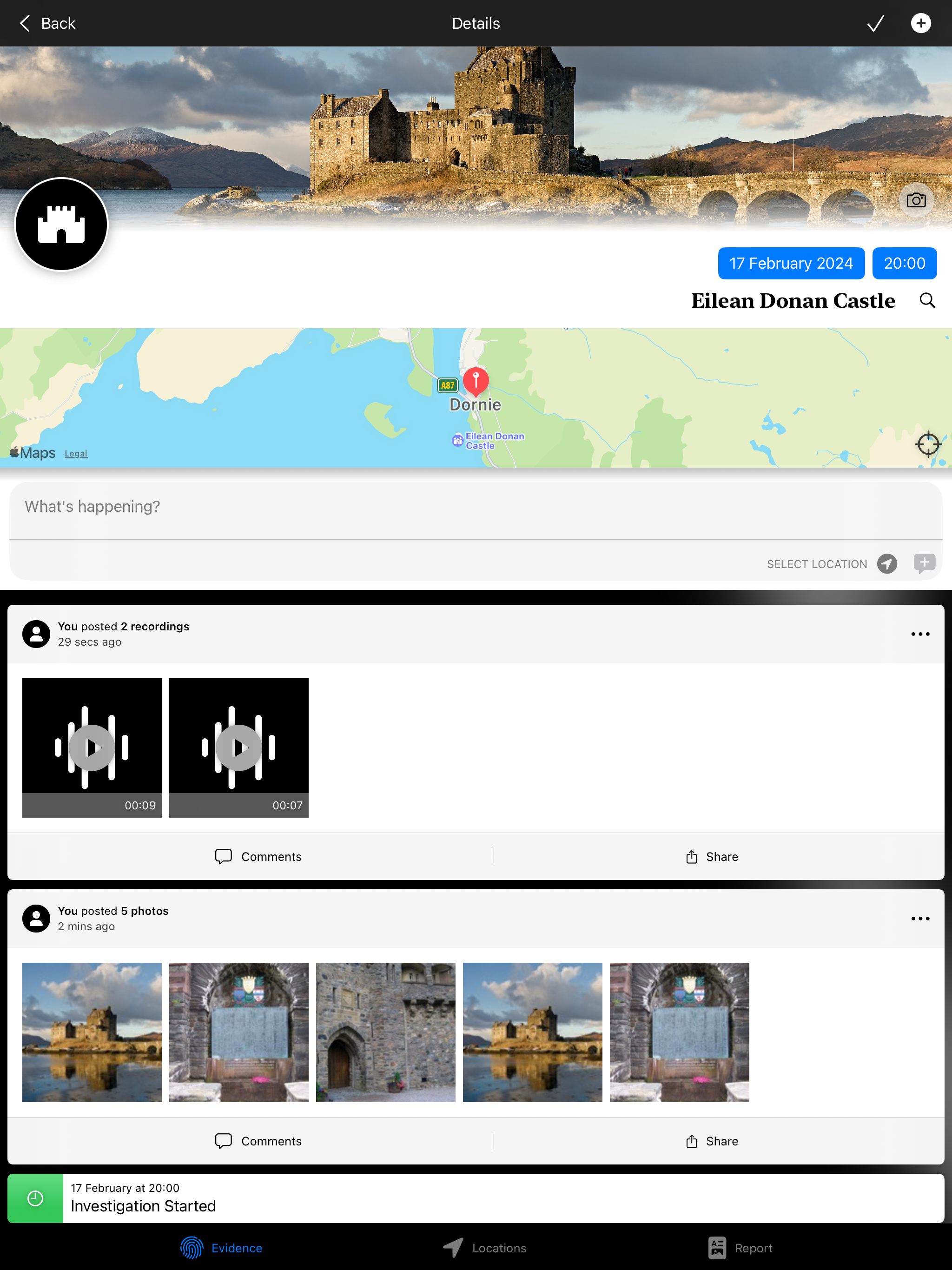Open the first castle photo thumbnail
952x1270 pixels.
(x=92, y=1032)
